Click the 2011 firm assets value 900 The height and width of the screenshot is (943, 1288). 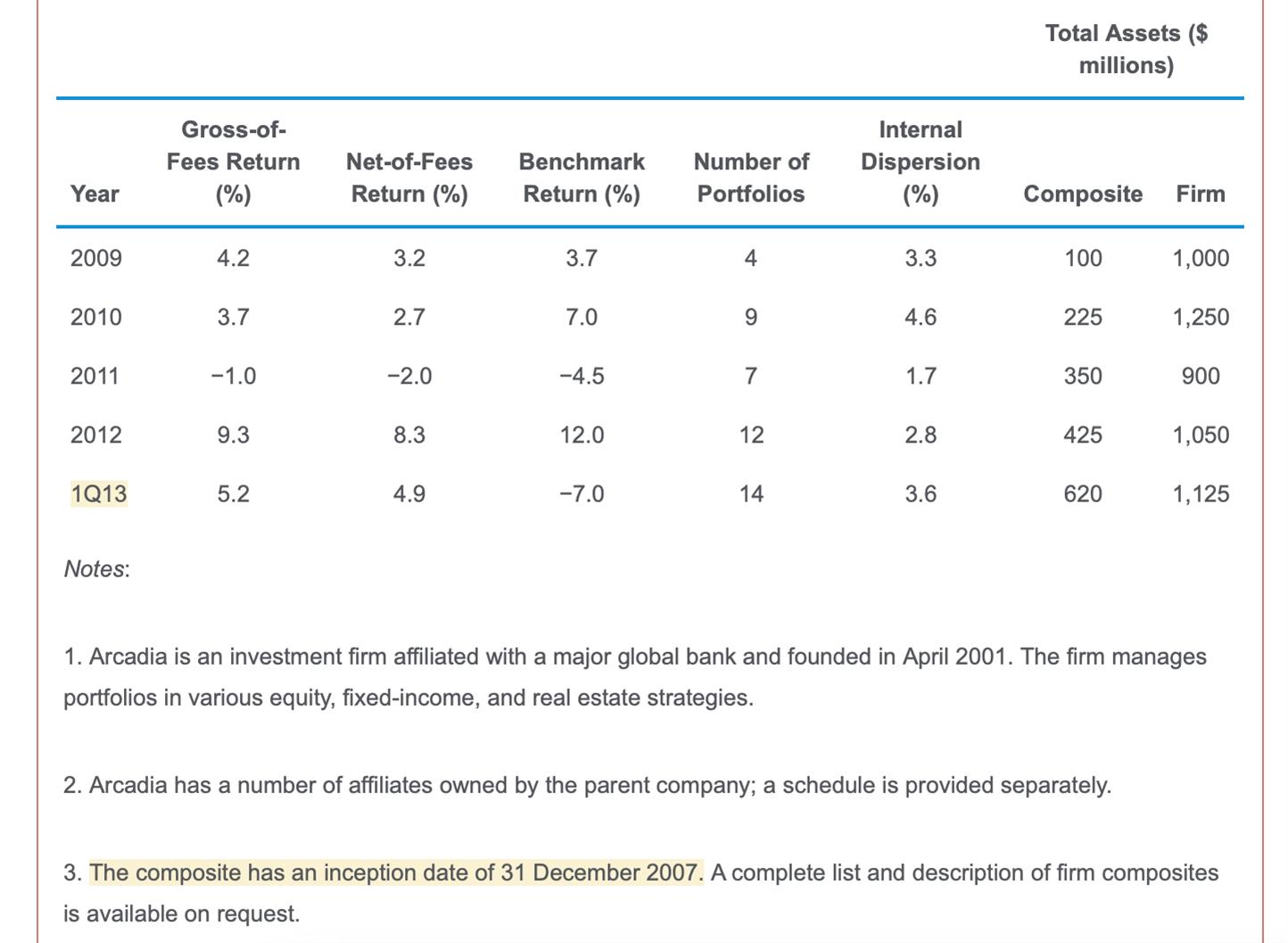click(1201, 376)
